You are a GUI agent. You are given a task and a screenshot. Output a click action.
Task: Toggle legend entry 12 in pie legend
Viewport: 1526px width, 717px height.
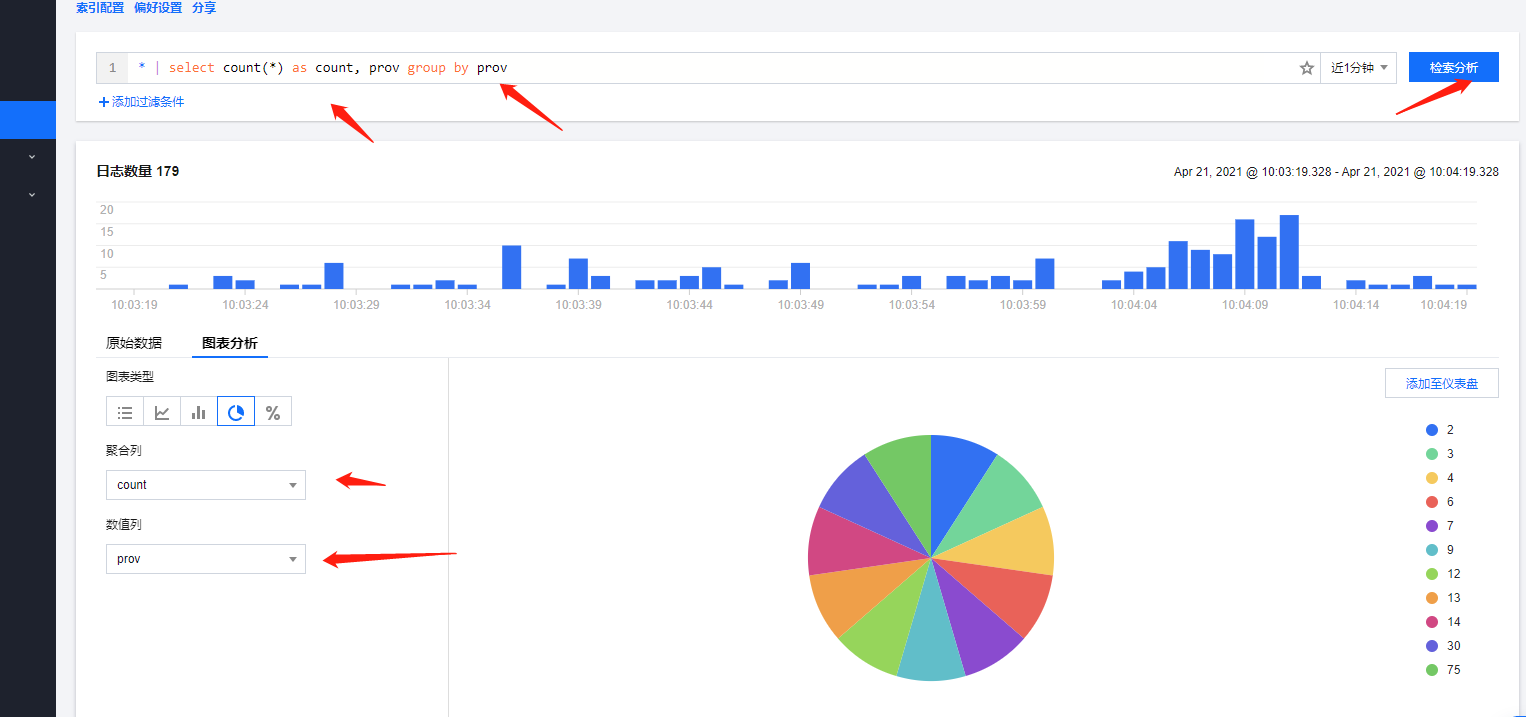(x=1443, y=574)
